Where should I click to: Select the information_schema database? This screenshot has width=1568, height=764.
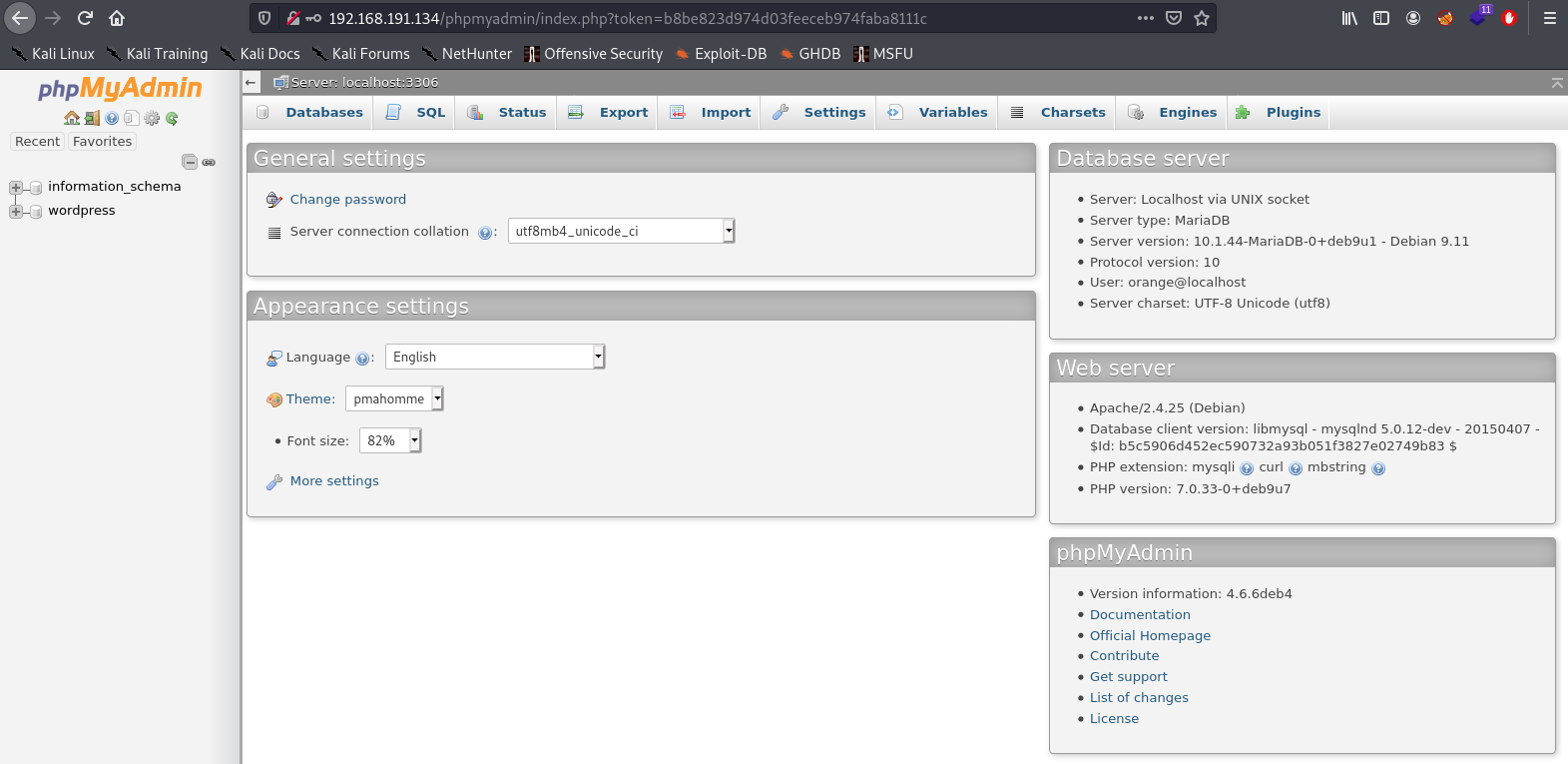(115, 187)
